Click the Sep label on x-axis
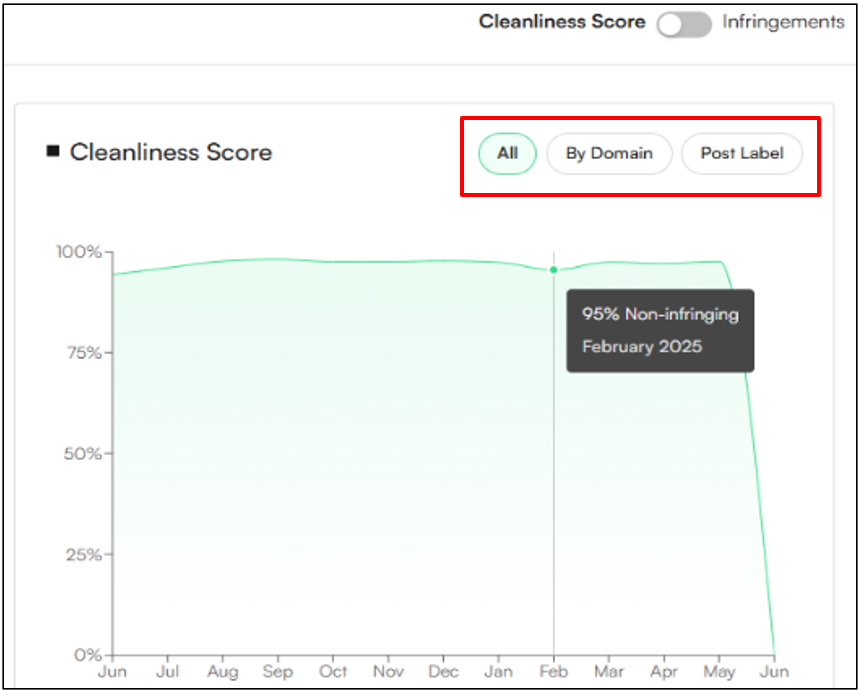The width and height of the screenshot is (859, 691). 278,671
